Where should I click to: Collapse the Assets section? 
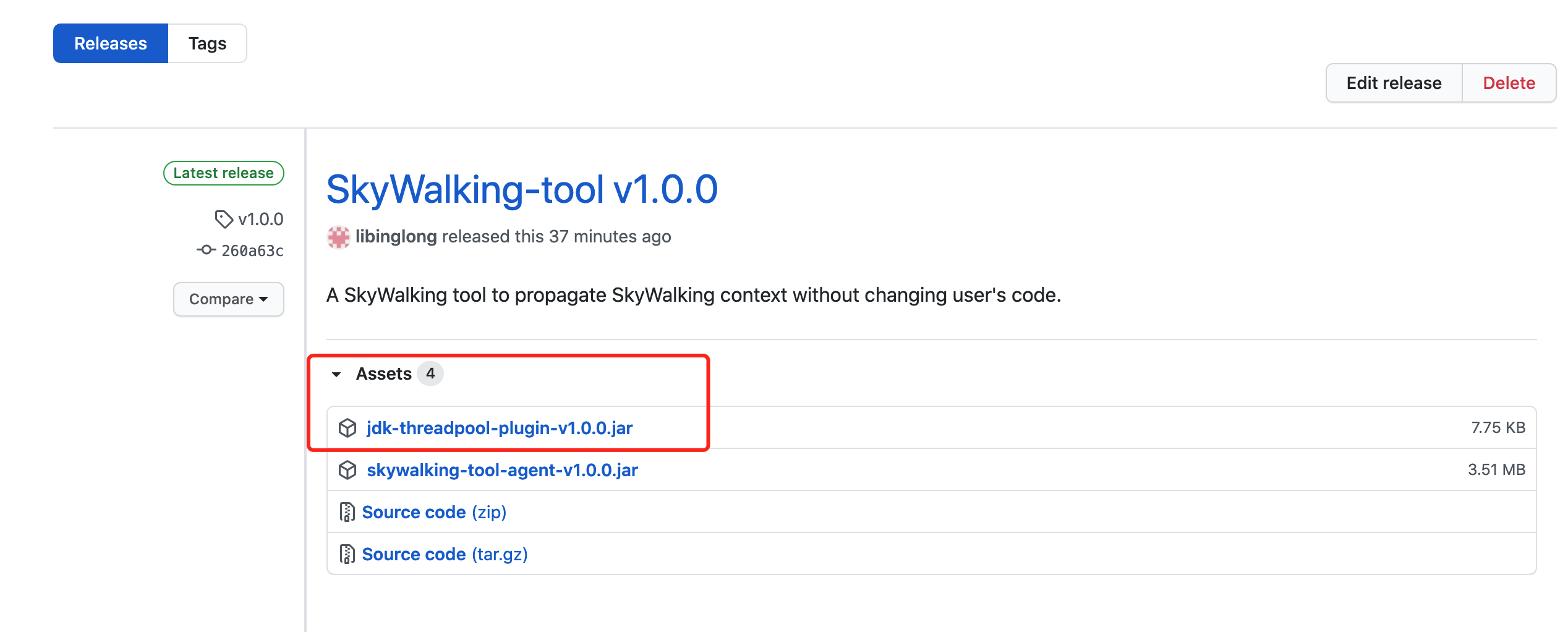[337, 374]
